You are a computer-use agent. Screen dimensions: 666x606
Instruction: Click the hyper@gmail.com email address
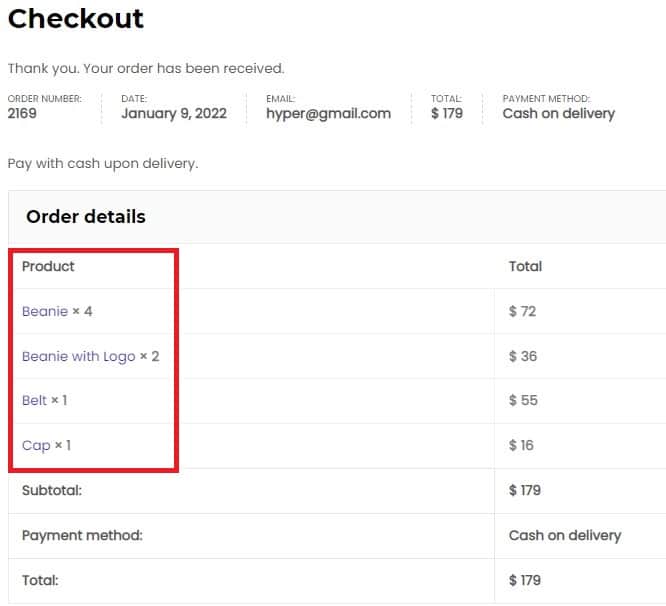(328, 113)
